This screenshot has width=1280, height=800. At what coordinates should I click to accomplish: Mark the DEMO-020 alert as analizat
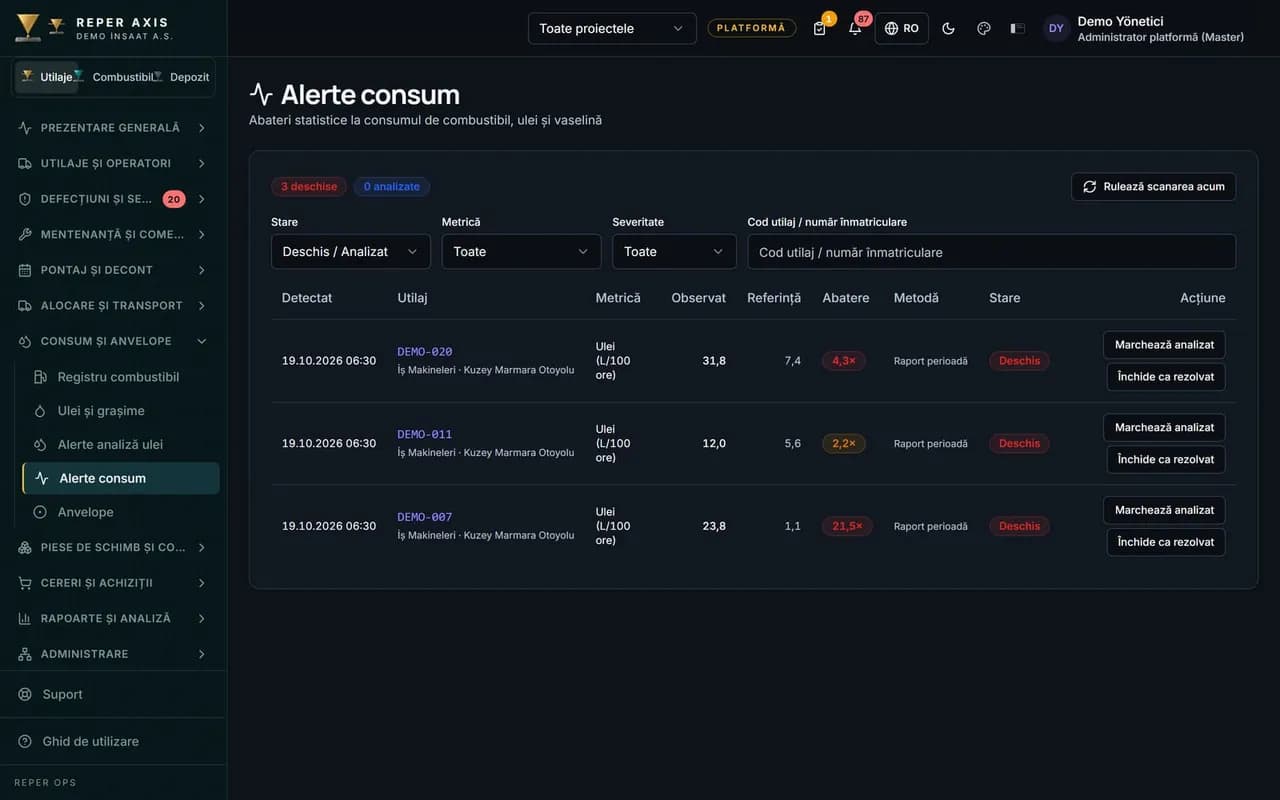click(1164, 344)
